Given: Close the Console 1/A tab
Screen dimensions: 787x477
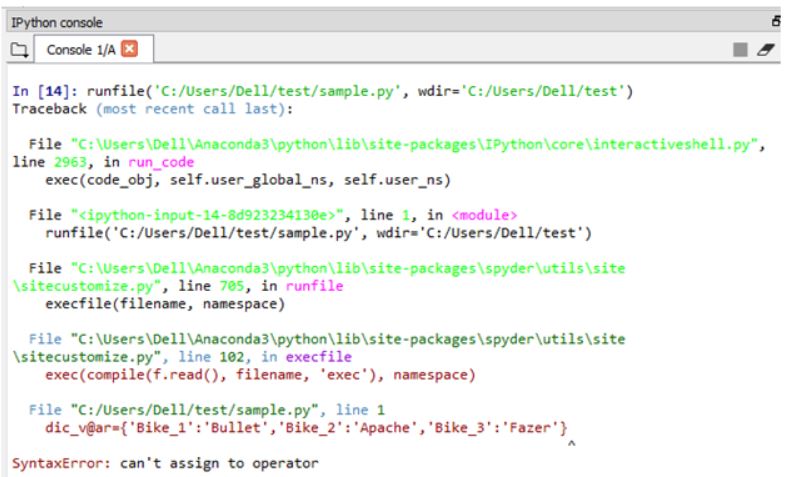Looking at the screenshot, I should click(x=129, y=49).
